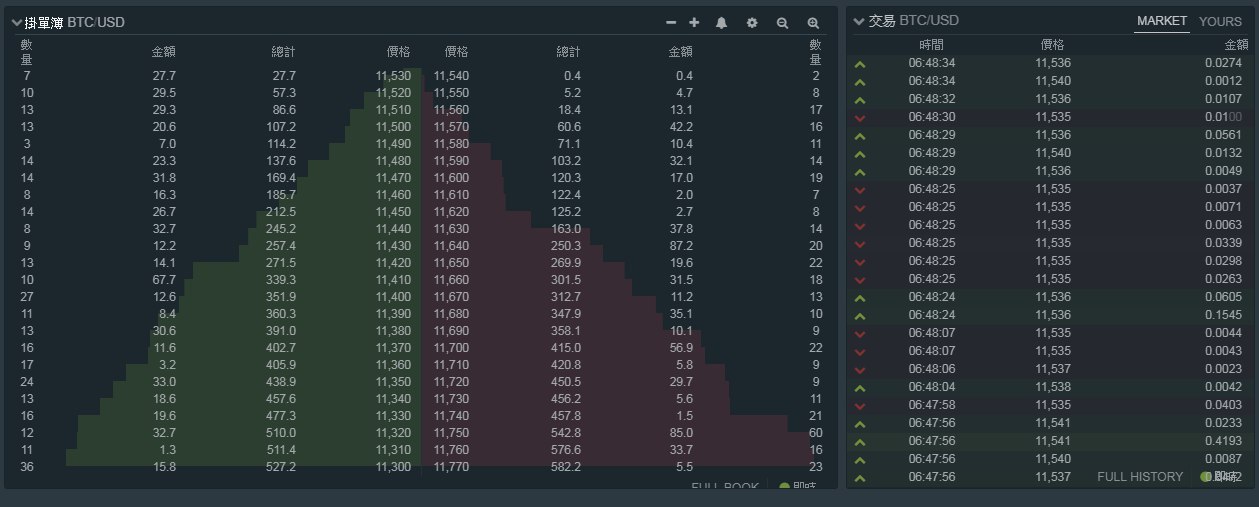Screen dimensions: 1259x507
Task: Switch to the YOURS trades tab
Action: [x=1220, y=21]
